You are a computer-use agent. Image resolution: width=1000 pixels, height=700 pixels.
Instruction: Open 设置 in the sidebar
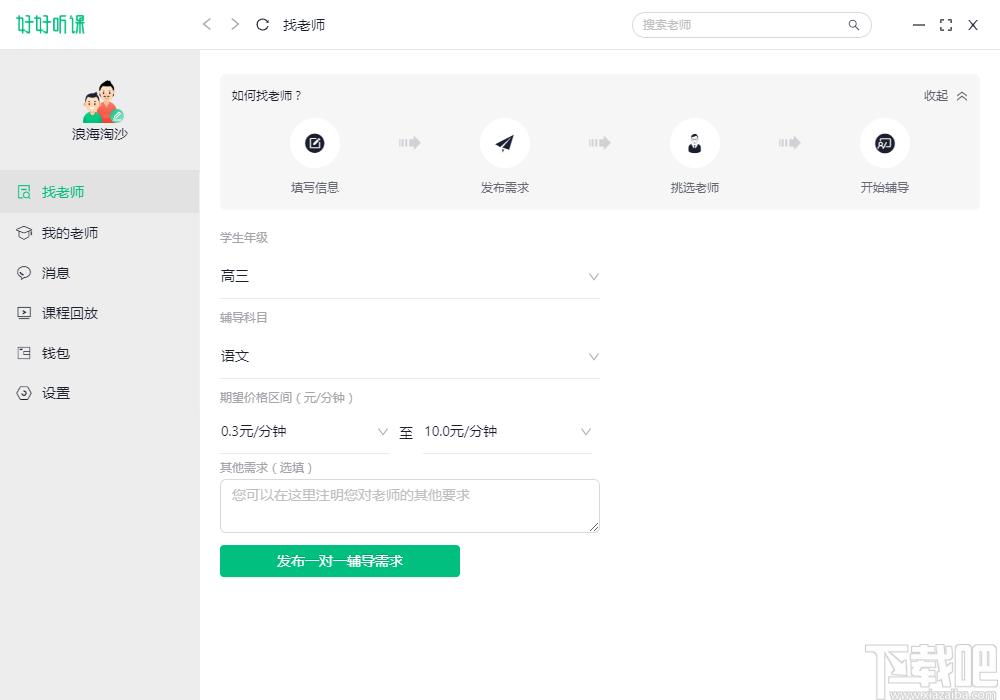99,393
